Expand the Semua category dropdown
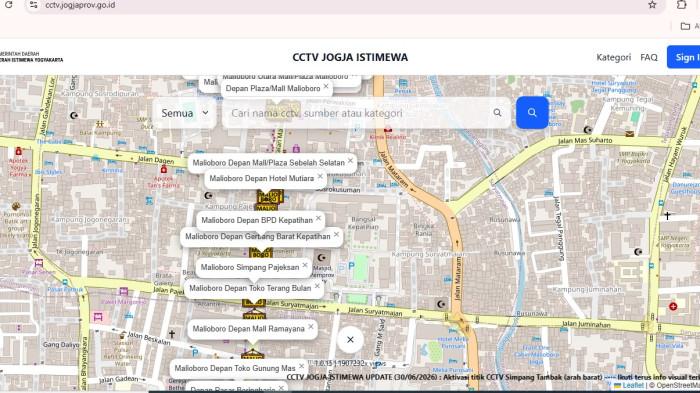The image size is (700, 393). (x=185, y=113)
